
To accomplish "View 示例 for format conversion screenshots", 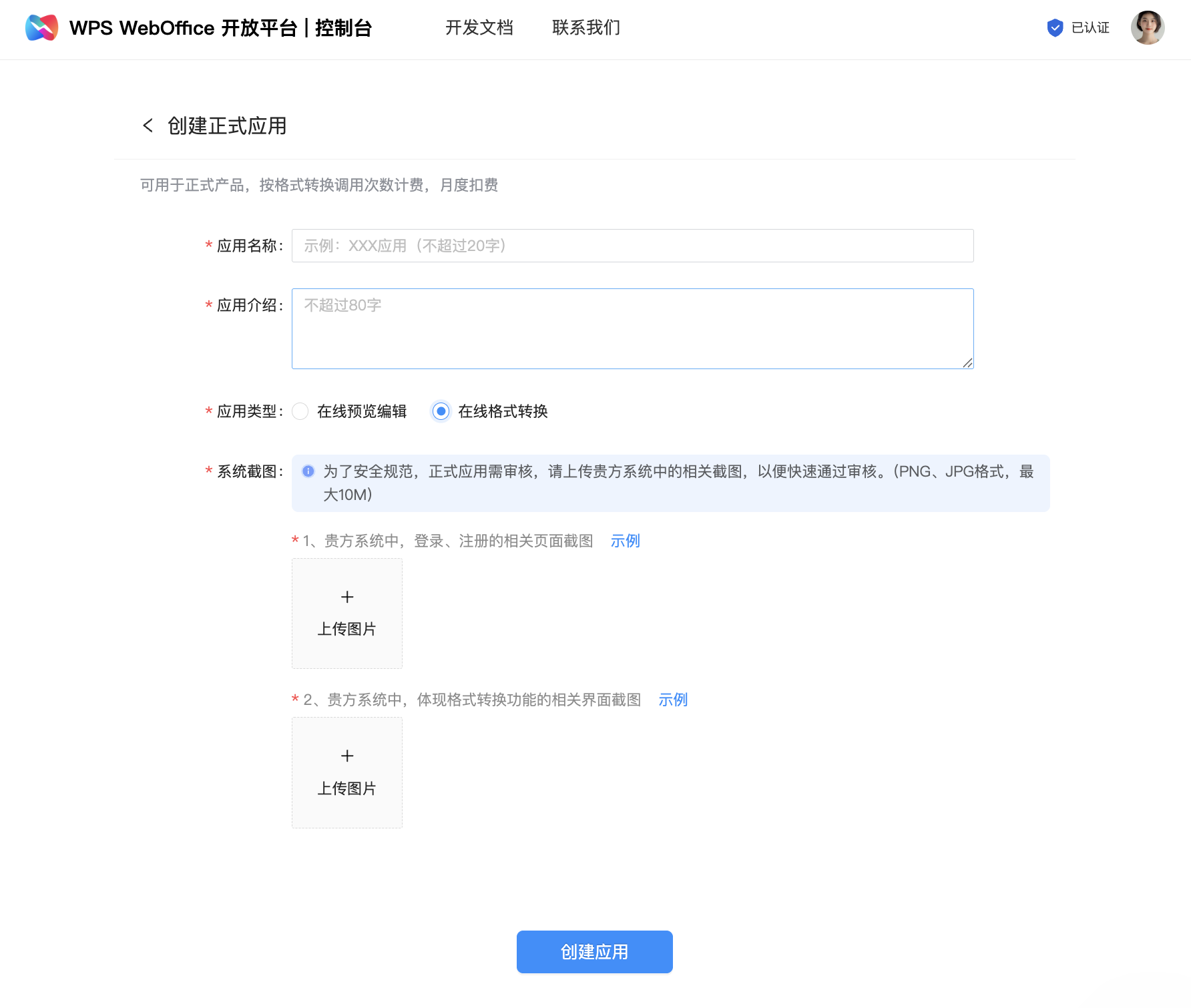I will click(x=673, y=700).
